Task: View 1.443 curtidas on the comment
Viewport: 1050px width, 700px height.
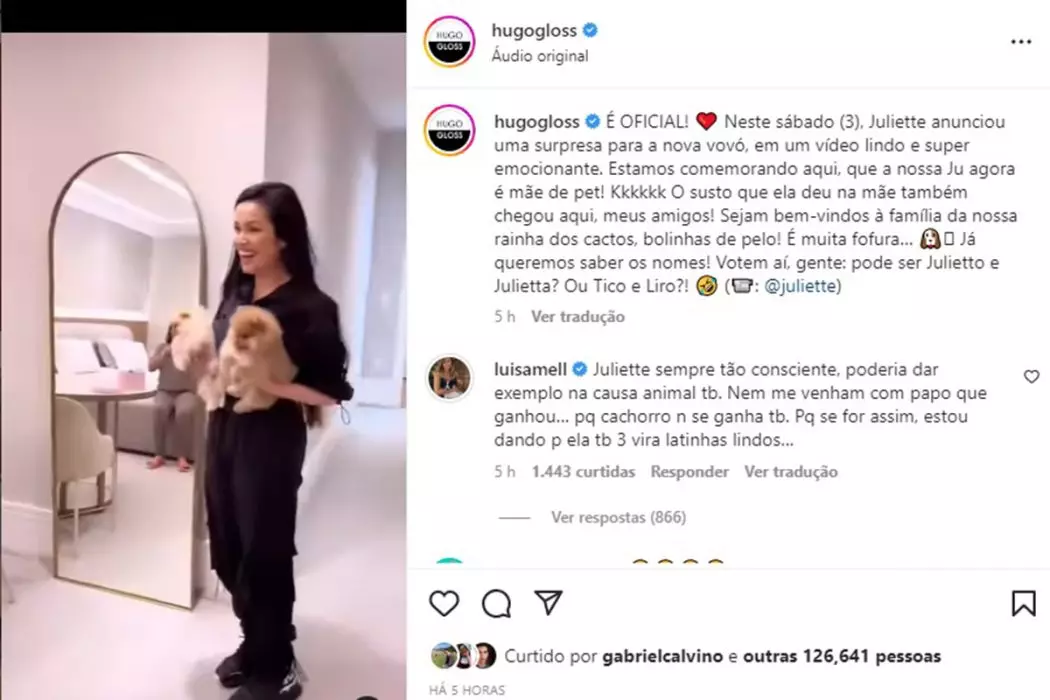Action: pyautogui.click(x=583, y=472)
